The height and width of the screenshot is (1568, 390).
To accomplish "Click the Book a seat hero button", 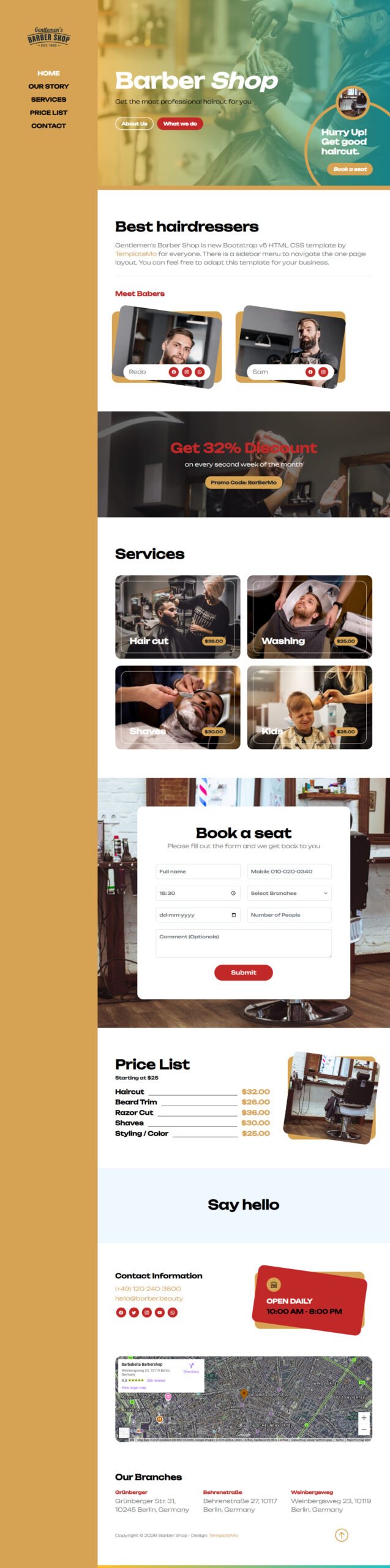I will click(350, 169).
